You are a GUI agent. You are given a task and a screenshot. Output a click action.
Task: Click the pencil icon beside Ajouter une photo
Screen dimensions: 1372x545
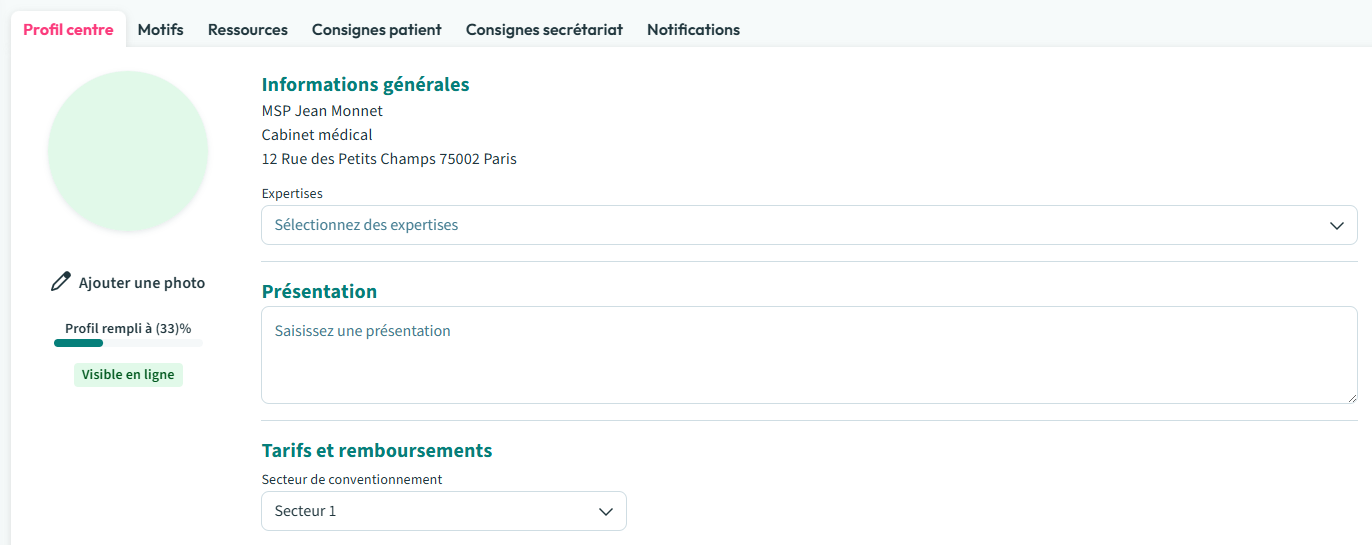[x=61, y=282]
